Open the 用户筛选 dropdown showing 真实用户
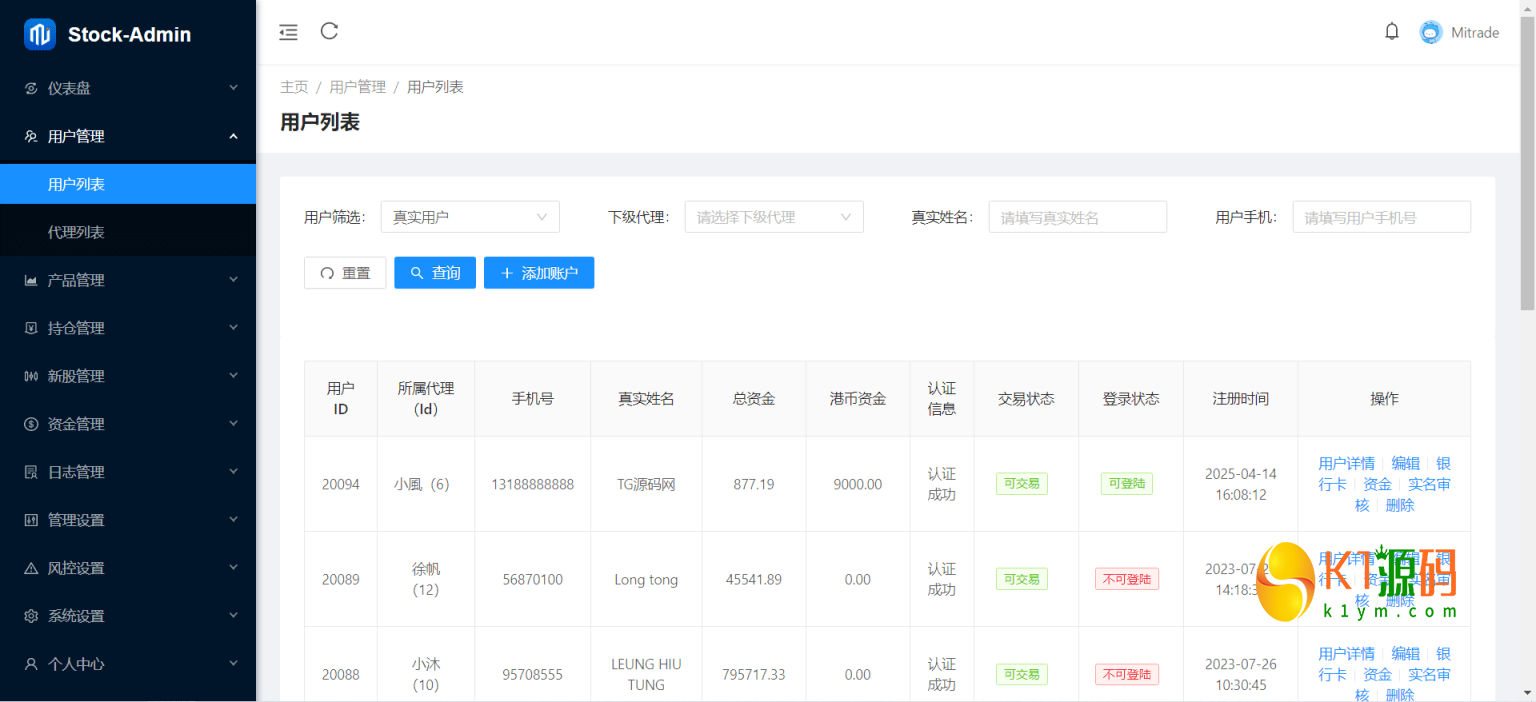The image size is (1536, 702). 469,217
